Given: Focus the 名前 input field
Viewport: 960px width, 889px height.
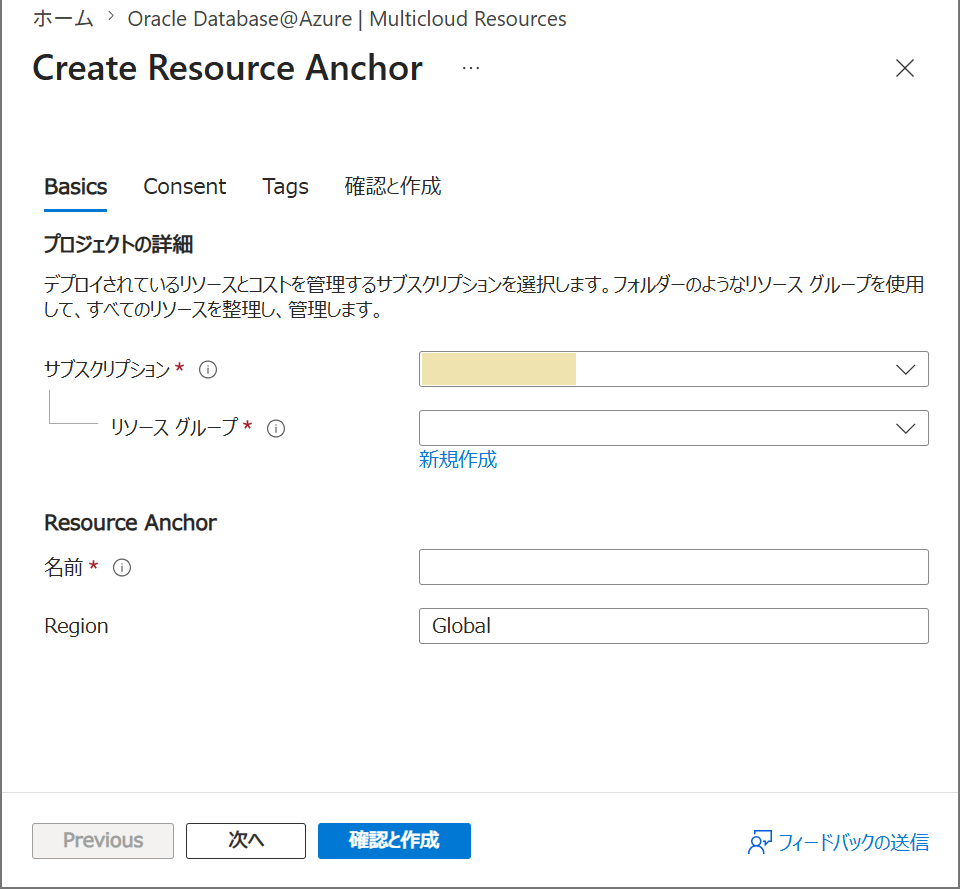Looking at the screenshot, I should (x=673, y=567).
